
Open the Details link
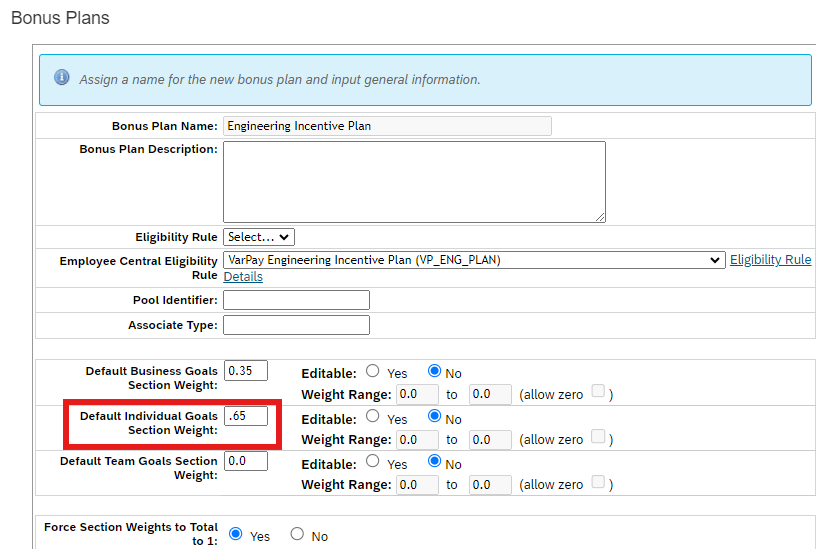tap(243, 277)
